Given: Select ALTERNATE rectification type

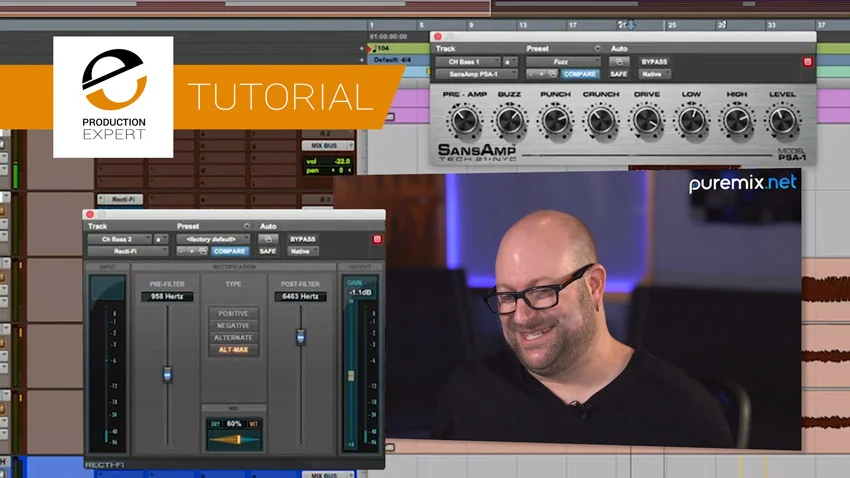Looking at the screenshot, I should click(x=234, y=338).
